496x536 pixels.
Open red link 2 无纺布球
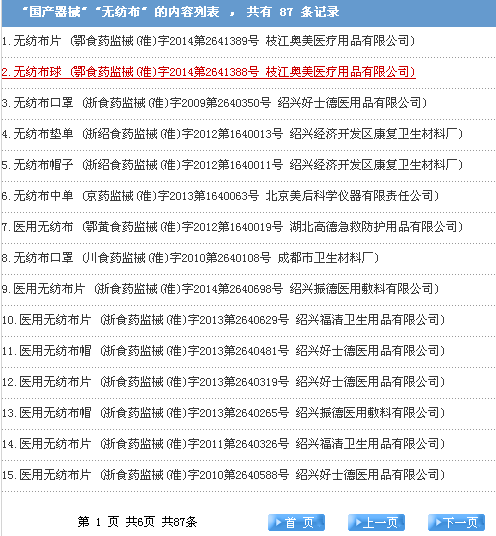(208, 72)
